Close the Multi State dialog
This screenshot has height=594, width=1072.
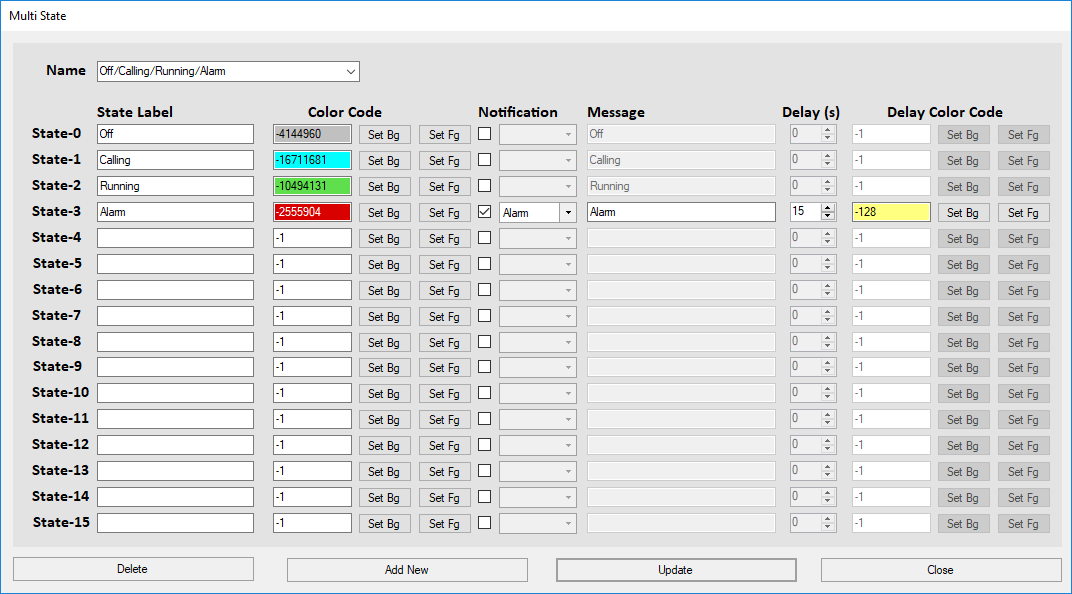(940, 569)
